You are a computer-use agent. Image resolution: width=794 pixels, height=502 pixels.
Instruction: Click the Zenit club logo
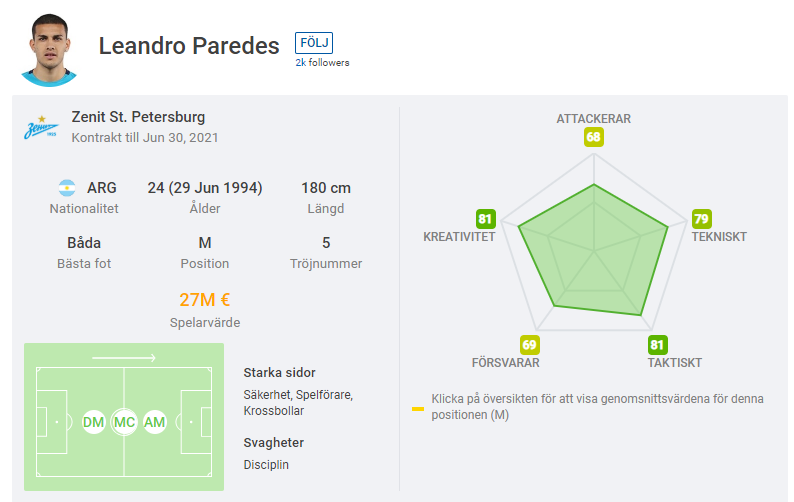pyautogui.click(x=42, y=128)
